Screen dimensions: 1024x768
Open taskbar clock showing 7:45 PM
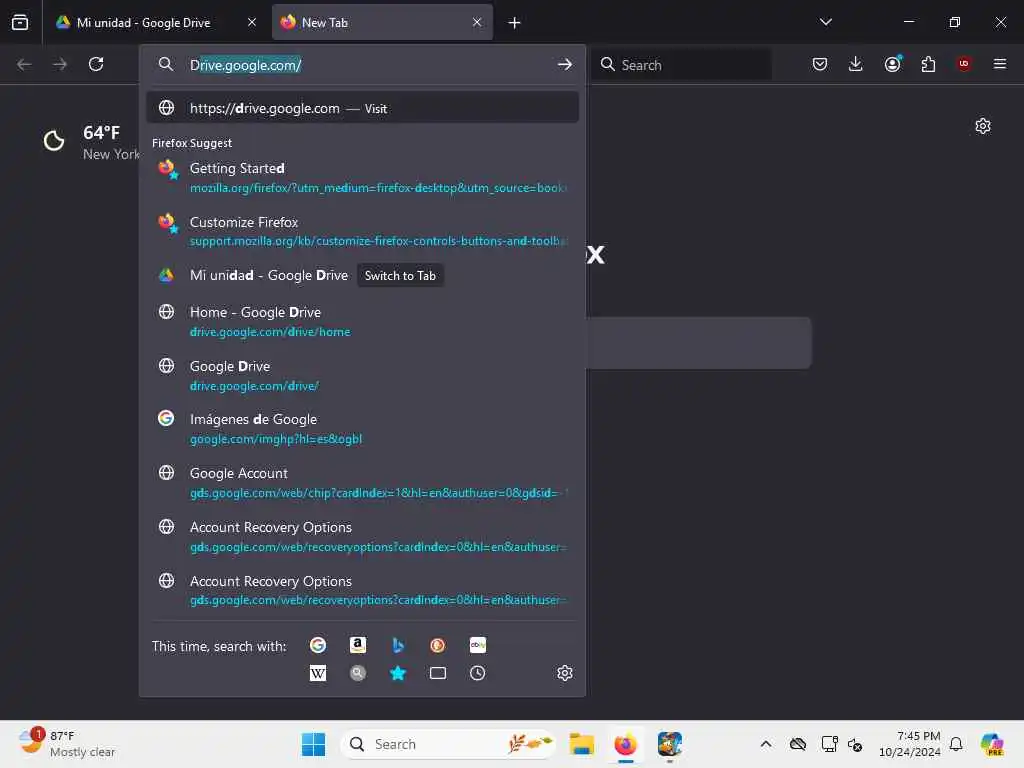[x=910, y=744]
